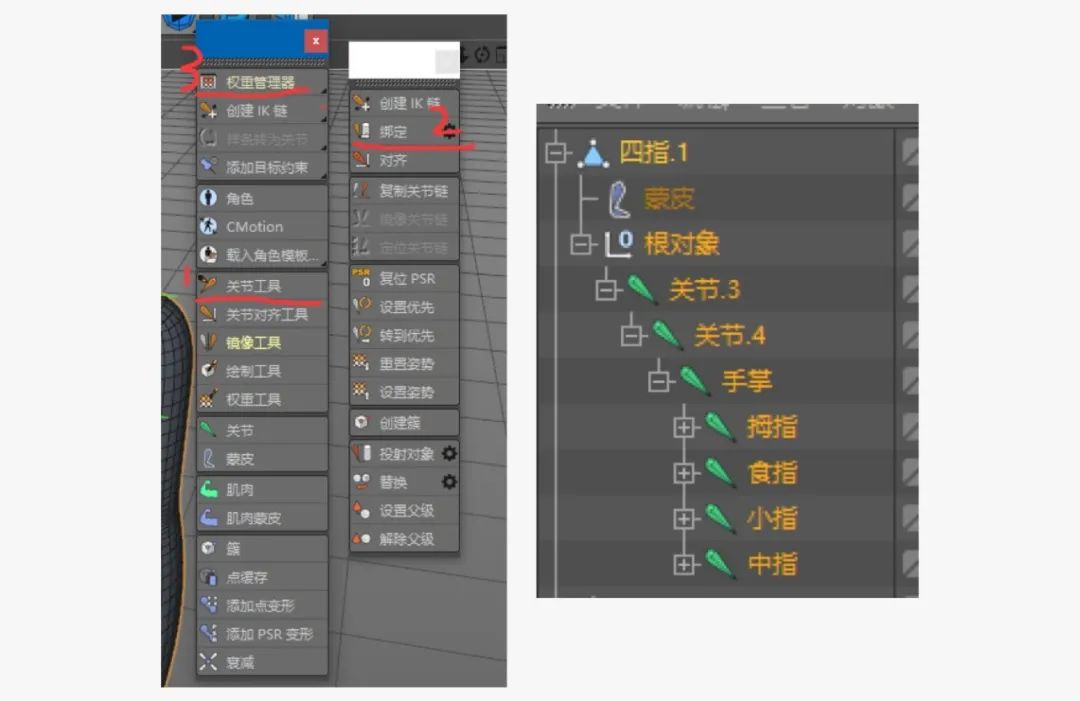1080x701 pixels.
Task: Expand the 拇指 joint in the tree
Action: tap(684, 427)
